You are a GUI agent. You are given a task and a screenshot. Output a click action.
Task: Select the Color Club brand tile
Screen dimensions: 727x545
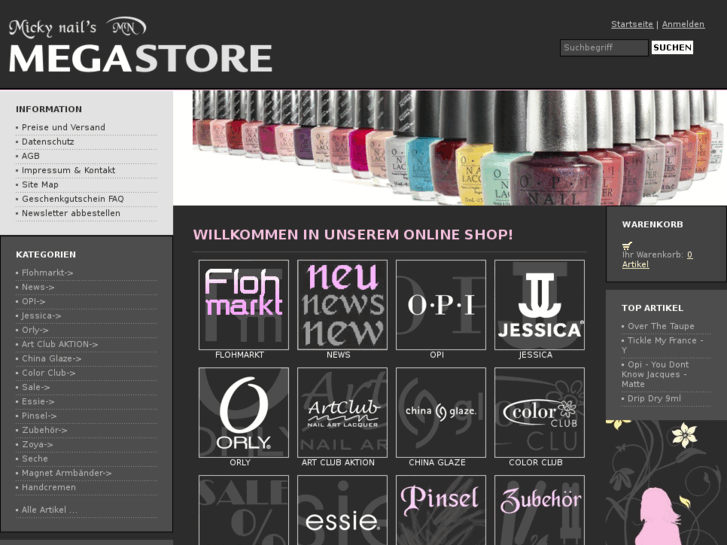[x=540, y=412]
